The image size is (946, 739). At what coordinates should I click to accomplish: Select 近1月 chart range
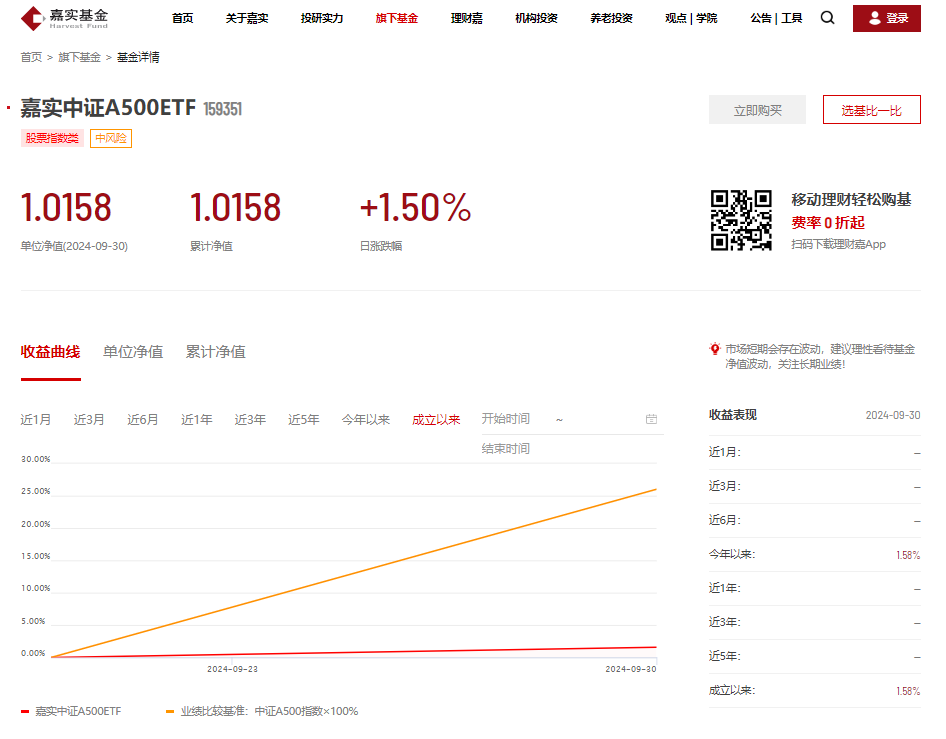(x=36, y=419)
